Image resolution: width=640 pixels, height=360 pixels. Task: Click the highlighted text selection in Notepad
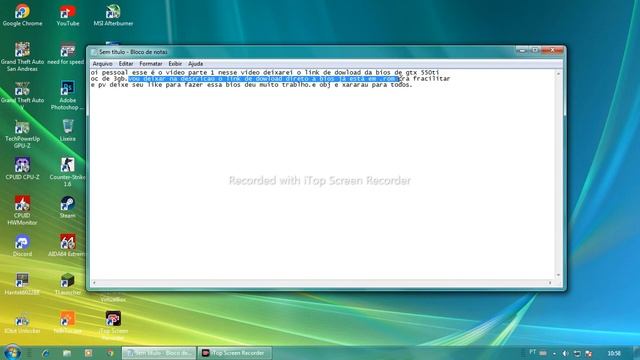click(x=263, y=78)
